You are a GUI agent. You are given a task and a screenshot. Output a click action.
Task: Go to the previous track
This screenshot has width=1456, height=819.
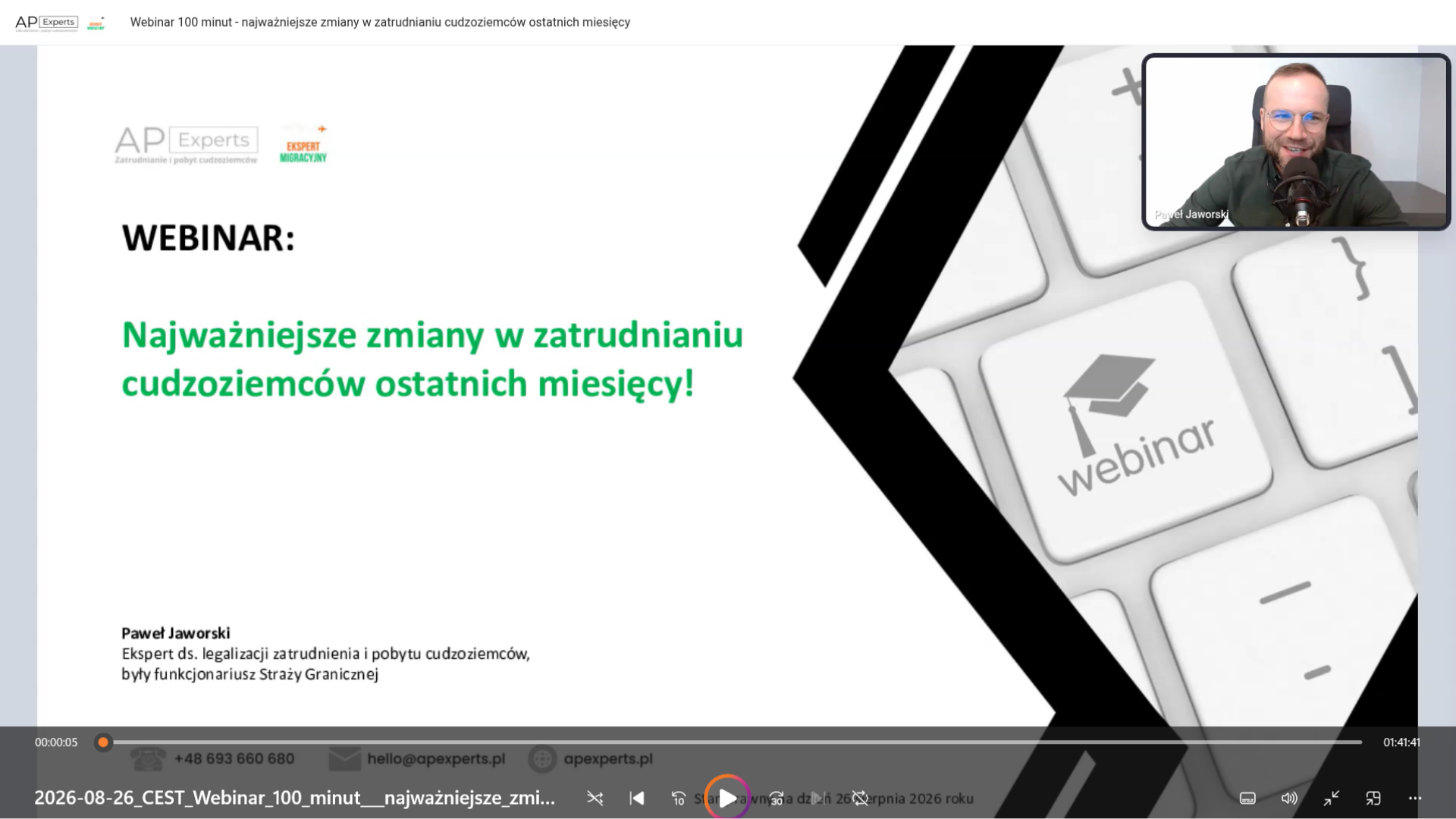[x=637, y=798]
